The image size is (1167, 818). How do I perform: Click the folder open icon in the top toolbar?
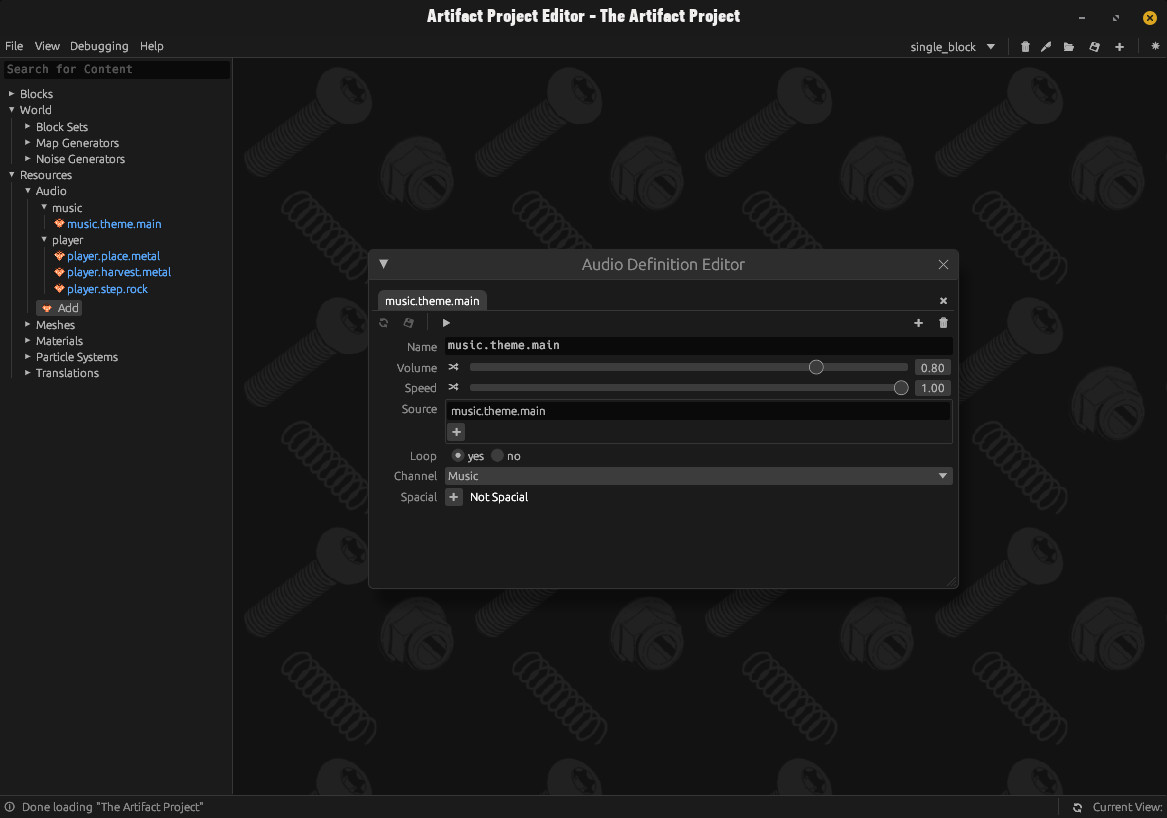coord(1069,47)
